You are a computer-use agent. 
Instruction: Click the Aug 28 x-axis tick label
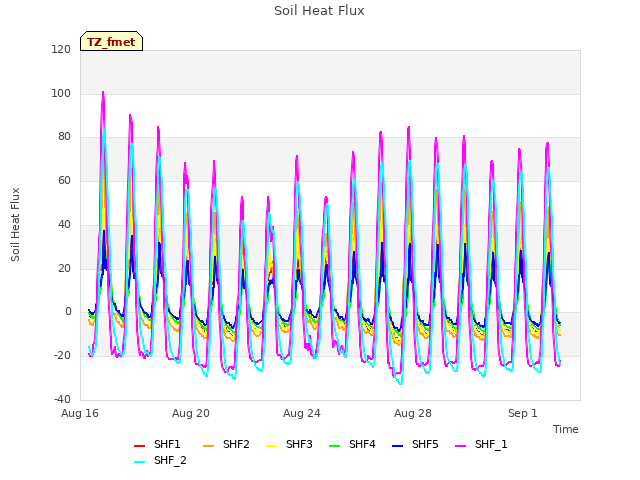point(413,413)
